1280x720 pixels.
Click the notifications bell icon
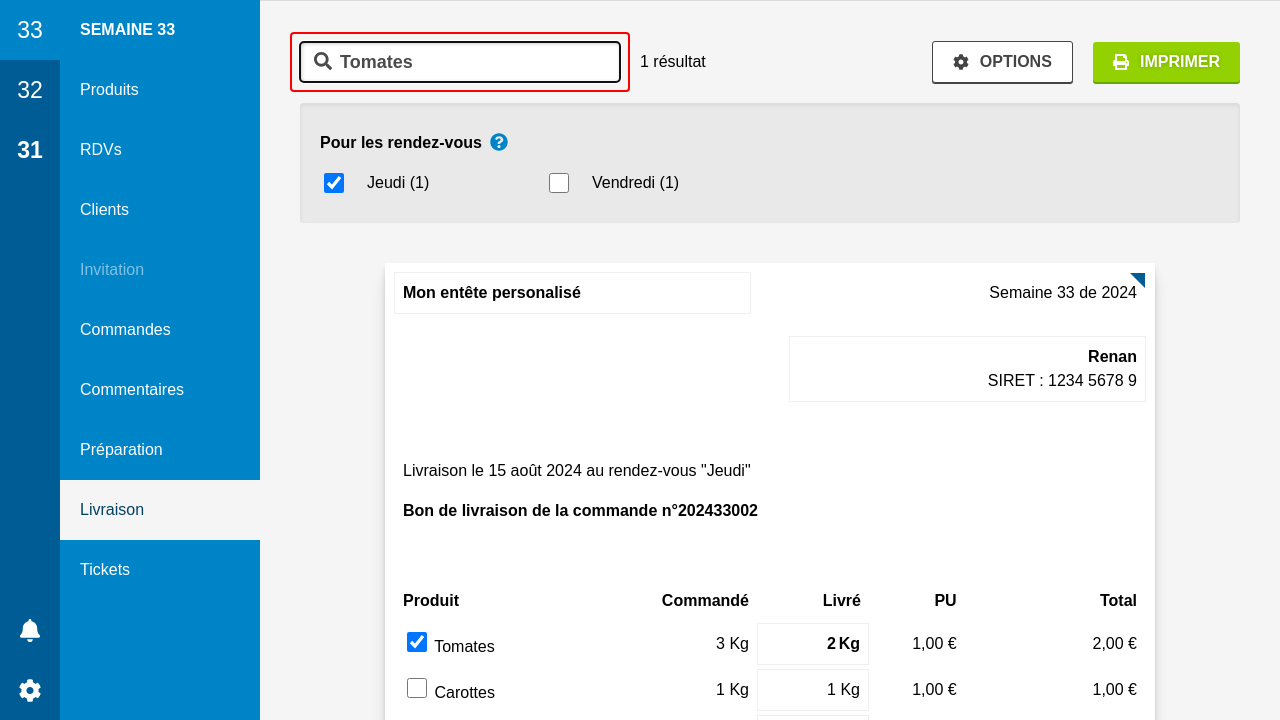coord(30,630)
